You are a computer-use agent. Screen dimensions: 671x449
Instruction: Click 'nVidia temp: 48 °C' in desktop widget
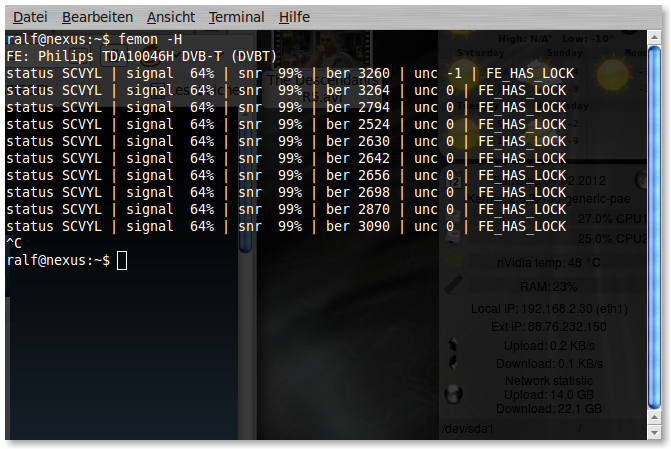[x=549, y=262]
